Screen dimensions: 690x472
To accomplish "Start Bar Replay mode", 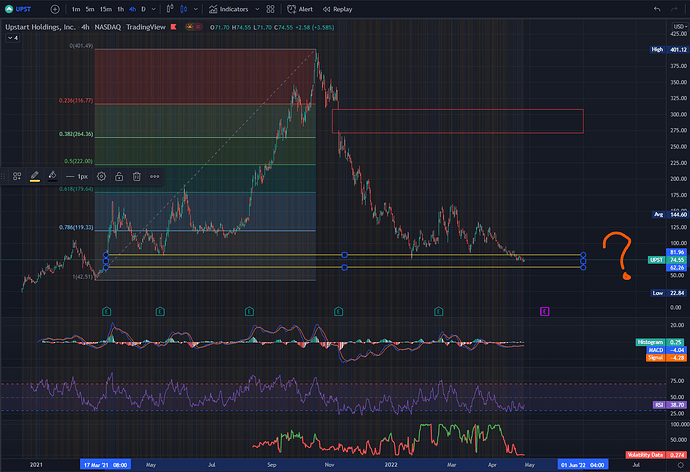I will (x=338, y=9).
